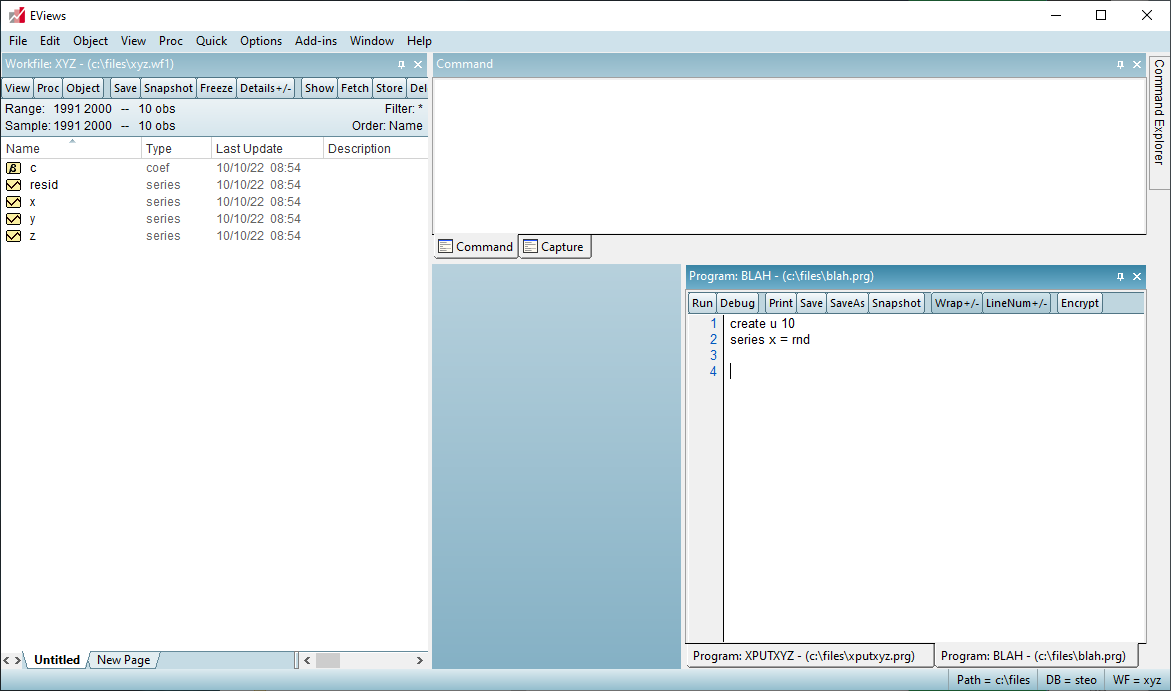Image resolution: width=1171 pixels, height=691 pixels.
Task: Open the Add-ins menu
Action: pyautogui.click(x=316, y=41)
